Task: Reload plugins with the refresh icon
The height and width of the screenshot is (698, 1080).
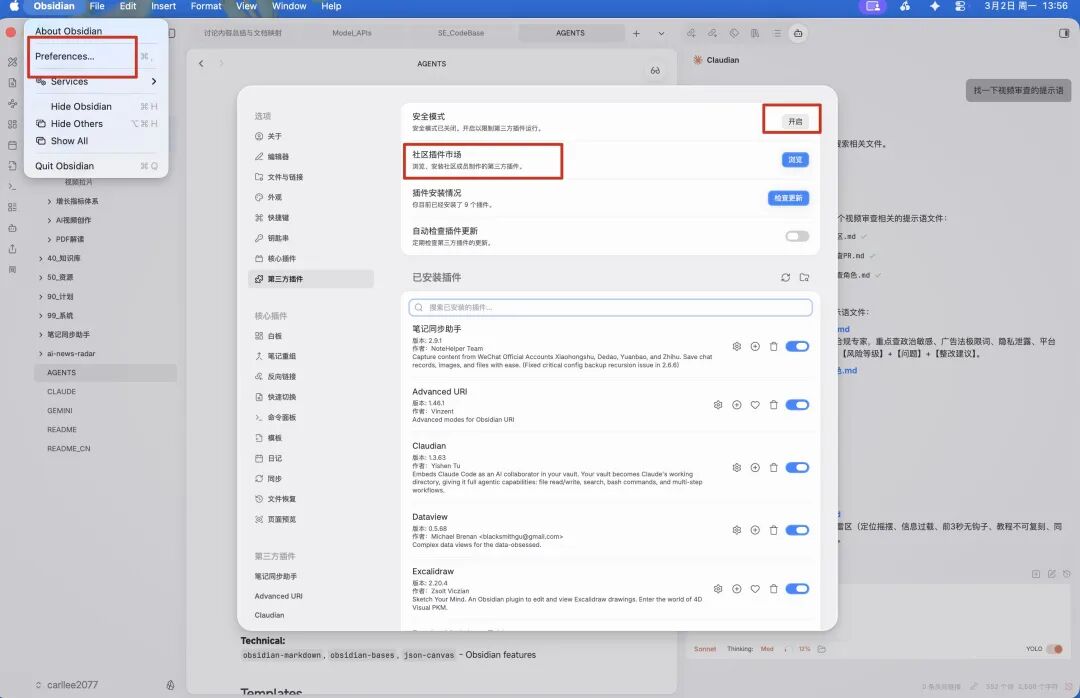Action: (x=786, y=277)
